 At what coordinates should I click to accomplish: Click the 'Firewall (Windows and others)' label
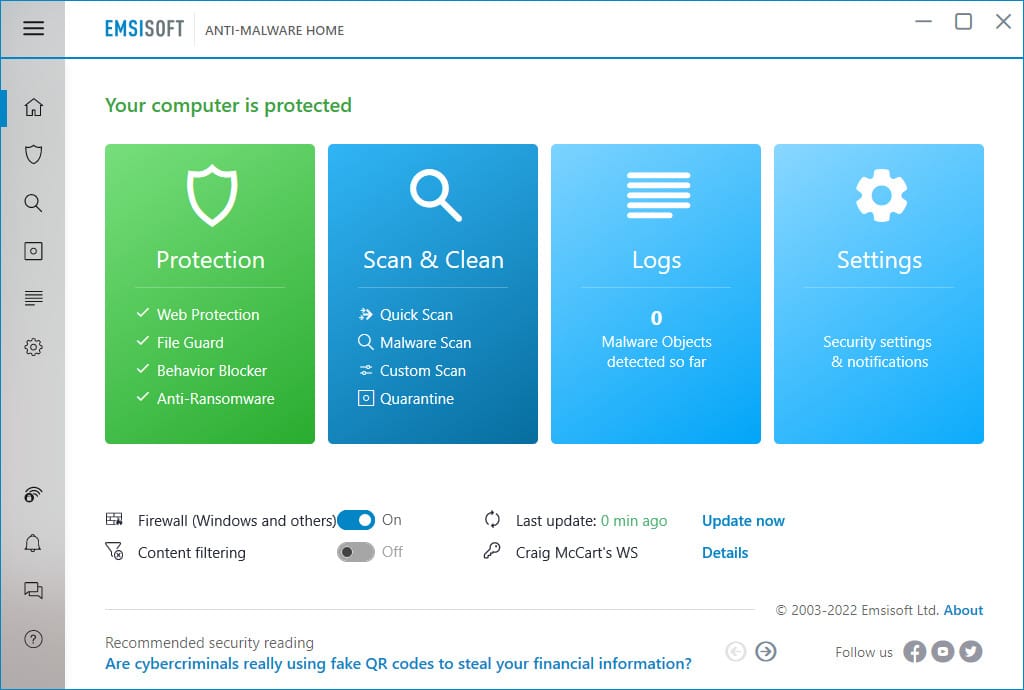(237, 521)
